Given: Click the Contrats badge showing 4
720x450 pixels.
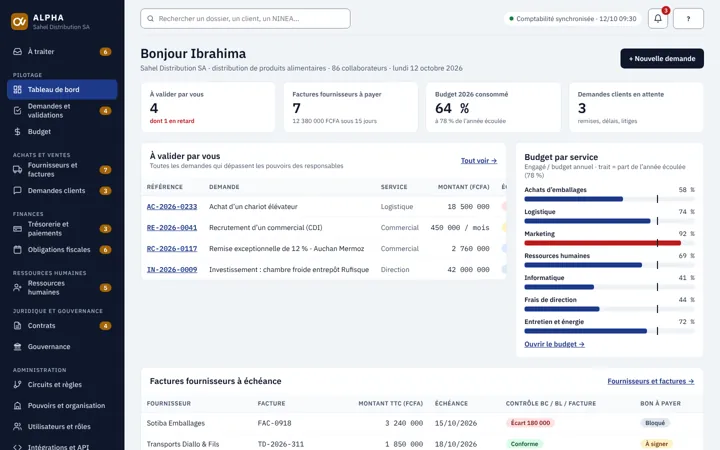Looking at the screenshot, I should [105, 326].
